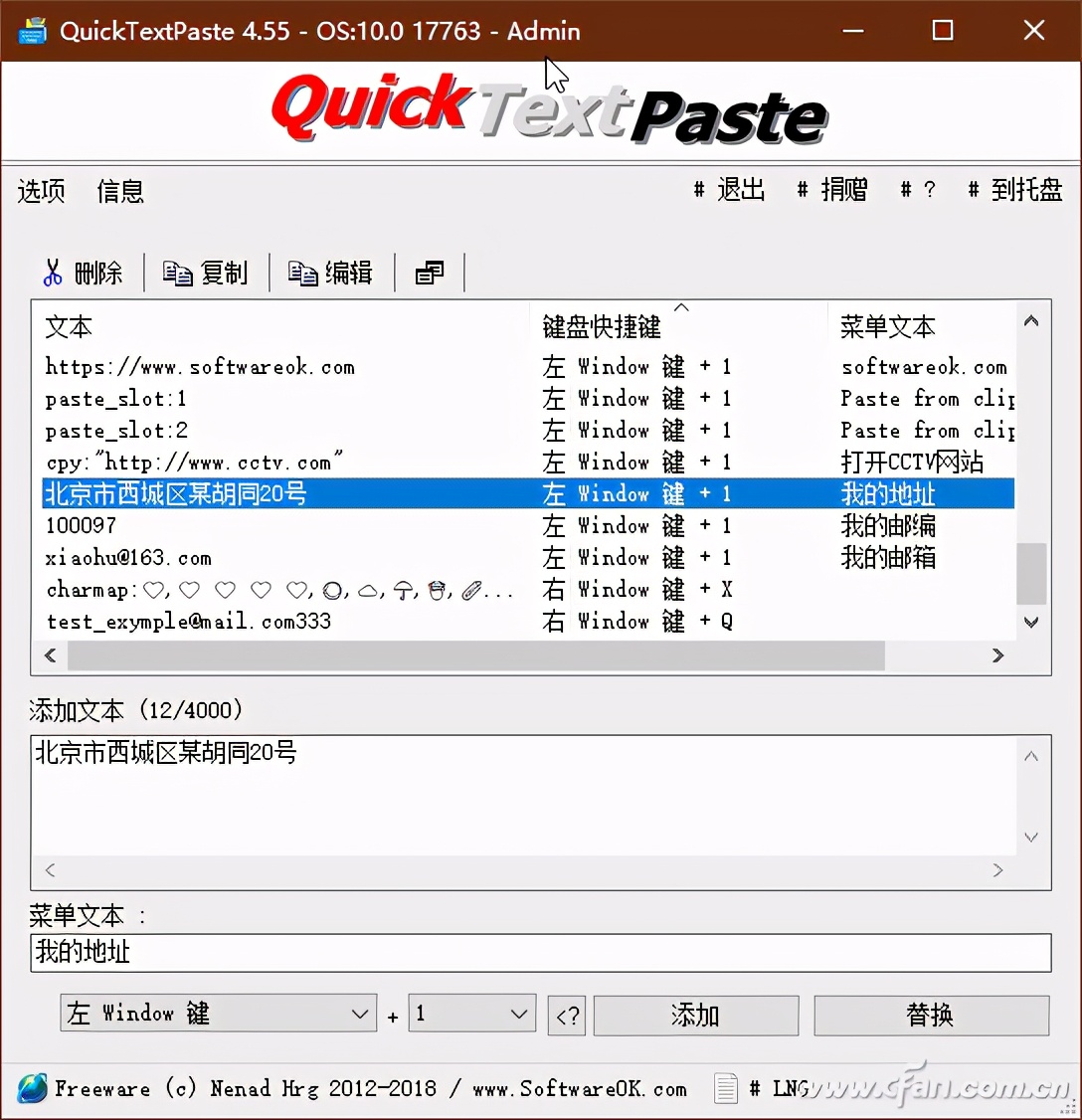Click the 添加文本 box scroll-up arrow
Viewport: 1082px width, 1120px height.
coord(1030,756)
